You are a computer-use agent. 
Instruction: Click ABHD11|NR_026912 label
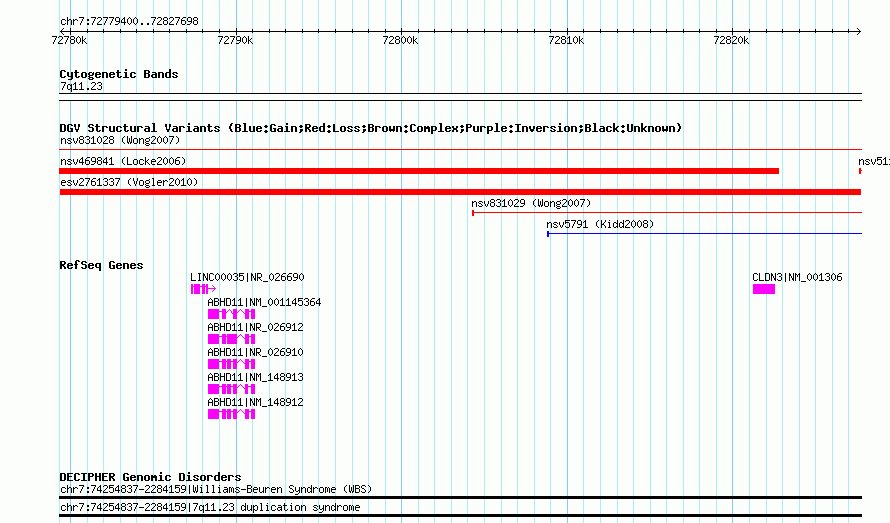255,327
